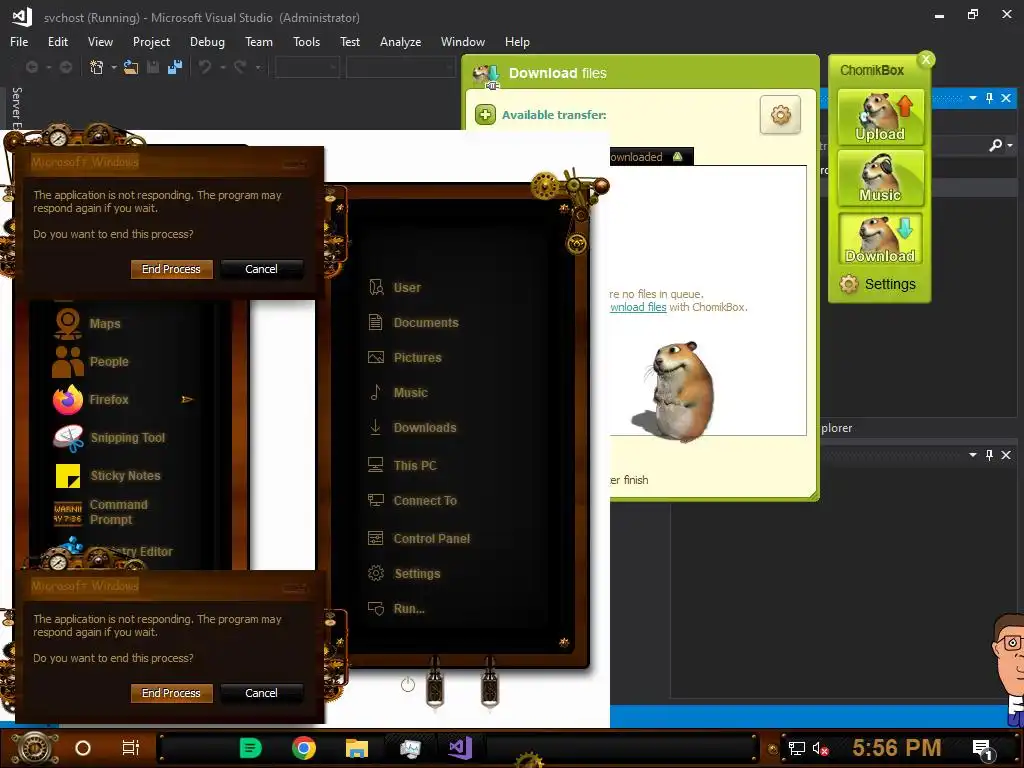Click Navigate Backward arrow in toolbar
Viewport: 1024px width, 768px height.
[31, 67]
